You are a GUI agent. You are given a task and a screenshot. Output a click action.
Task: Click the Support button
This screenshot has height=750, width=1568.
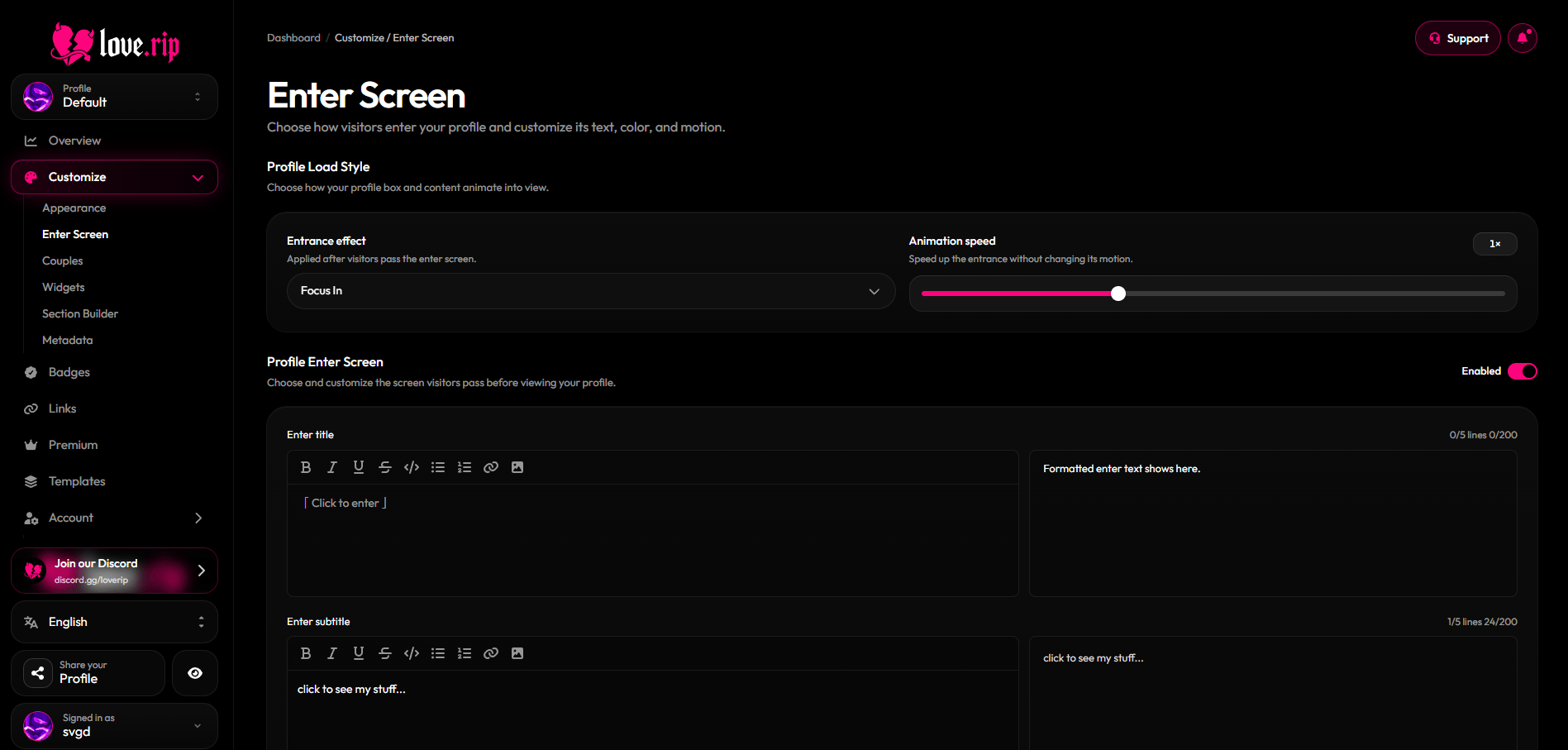click(1458, 38)
